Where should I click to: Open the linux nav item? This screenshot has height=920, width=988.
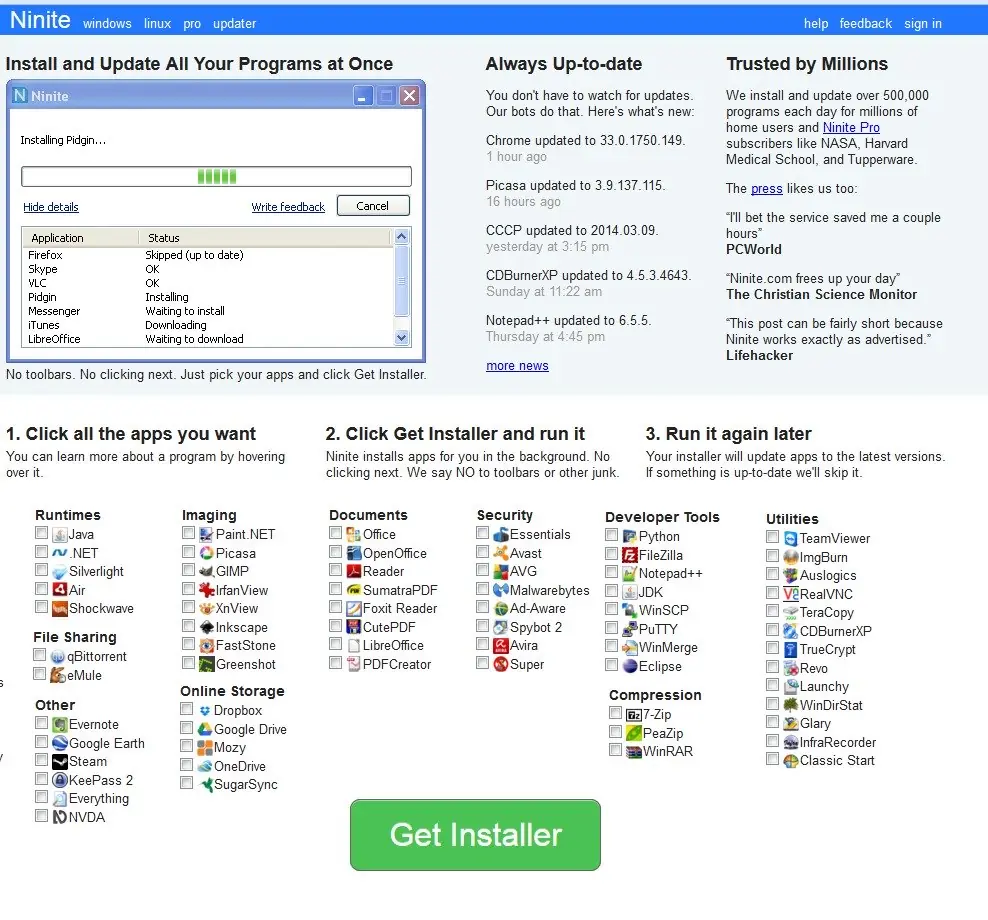158,23
